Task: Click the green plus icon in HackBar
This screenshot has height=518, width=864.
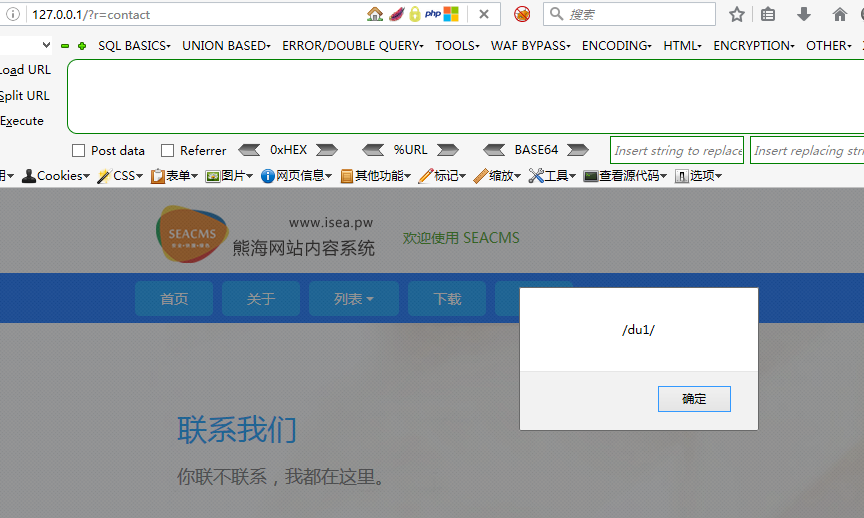Action: pos(82,46)
